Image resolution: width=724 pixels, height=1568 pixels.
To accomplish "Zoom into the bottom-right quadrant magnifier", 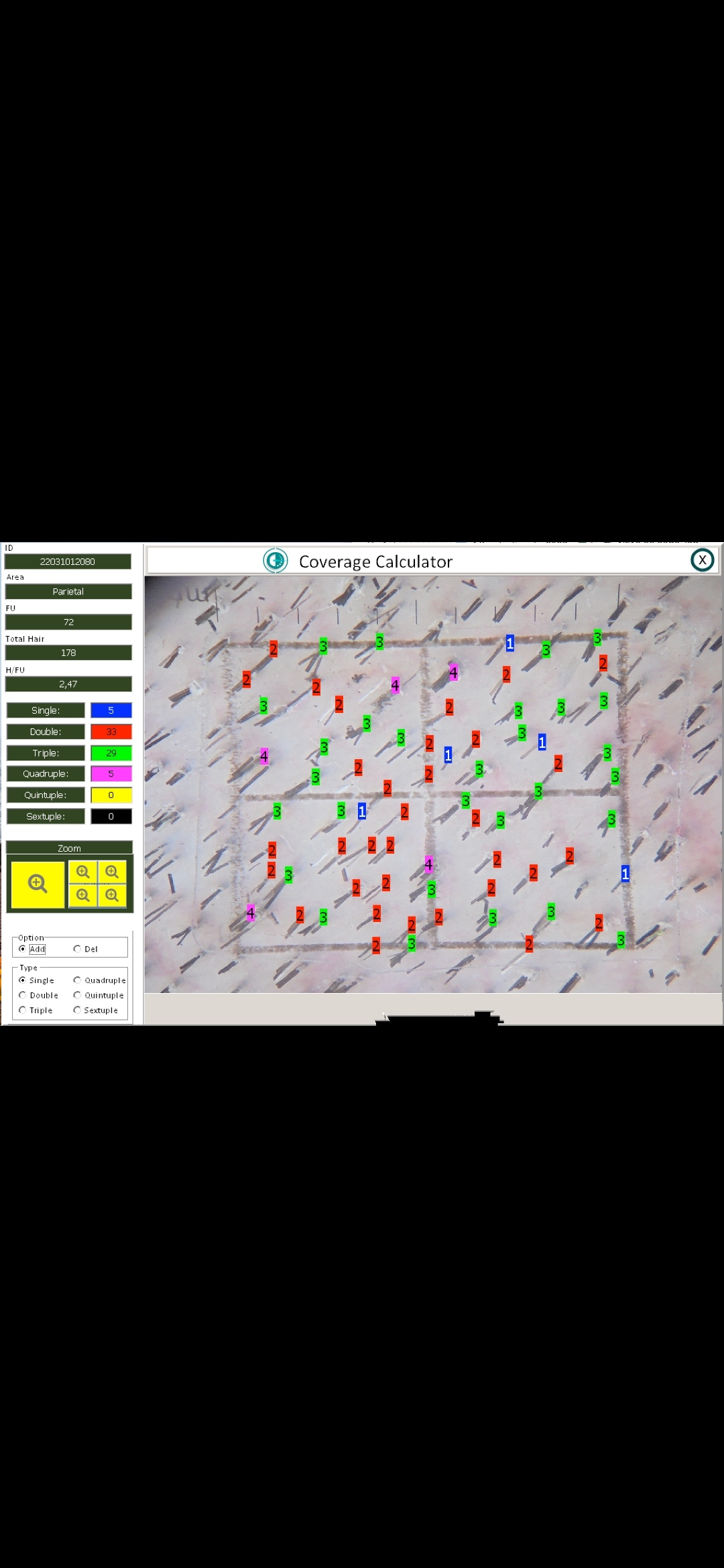I will click(x=112, y=895).
